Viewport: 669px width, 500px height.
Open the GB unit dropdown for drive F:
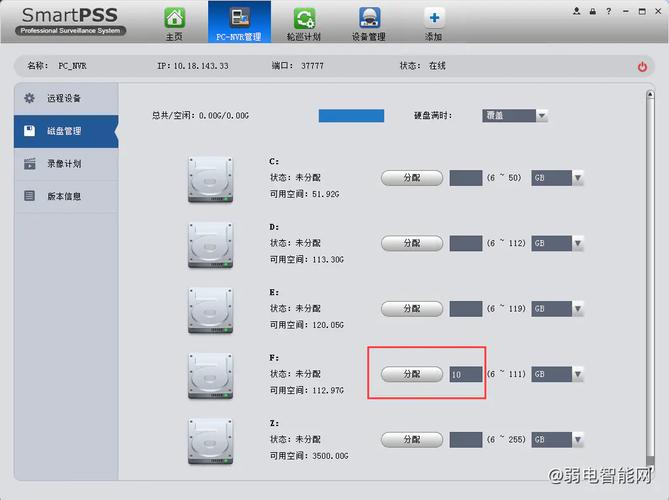coord(557,374)
